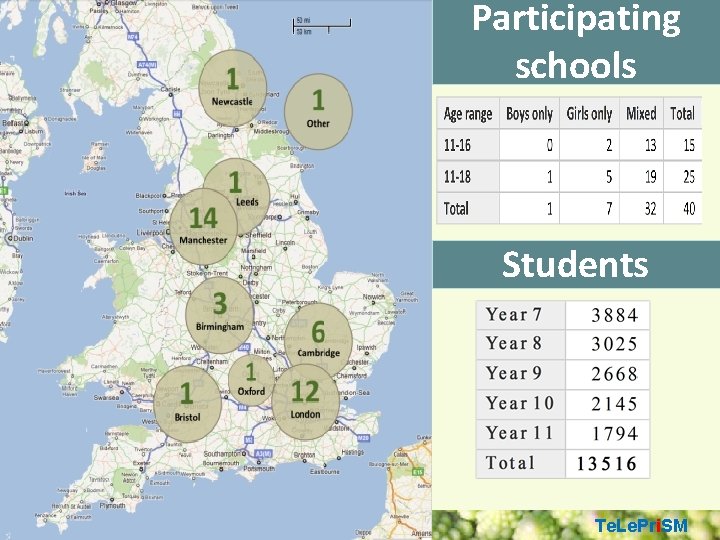Click the Year 7 row label

[x=521, y=315]
